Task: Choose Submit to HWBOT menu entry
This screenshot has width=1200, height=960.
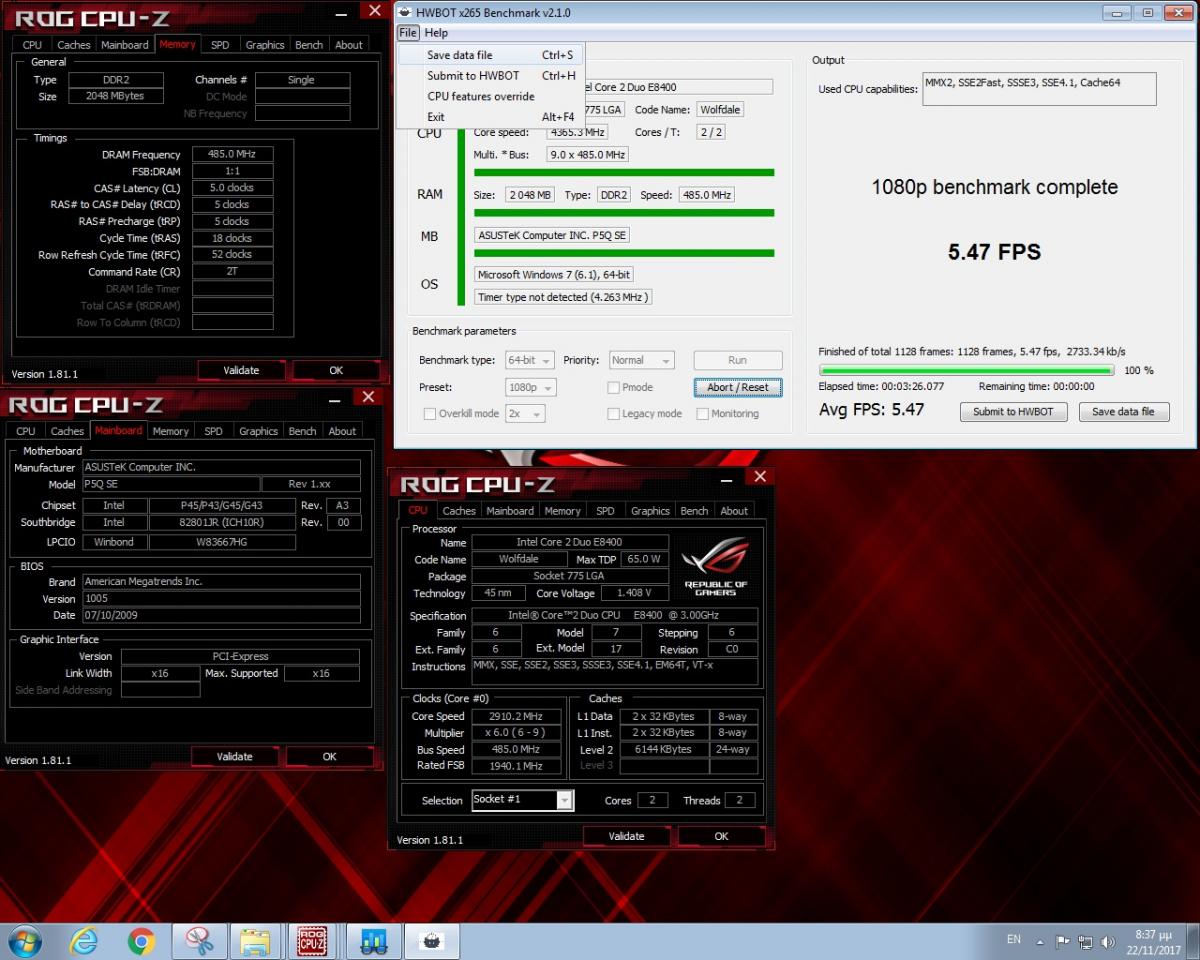Action: tap(490, 75)
